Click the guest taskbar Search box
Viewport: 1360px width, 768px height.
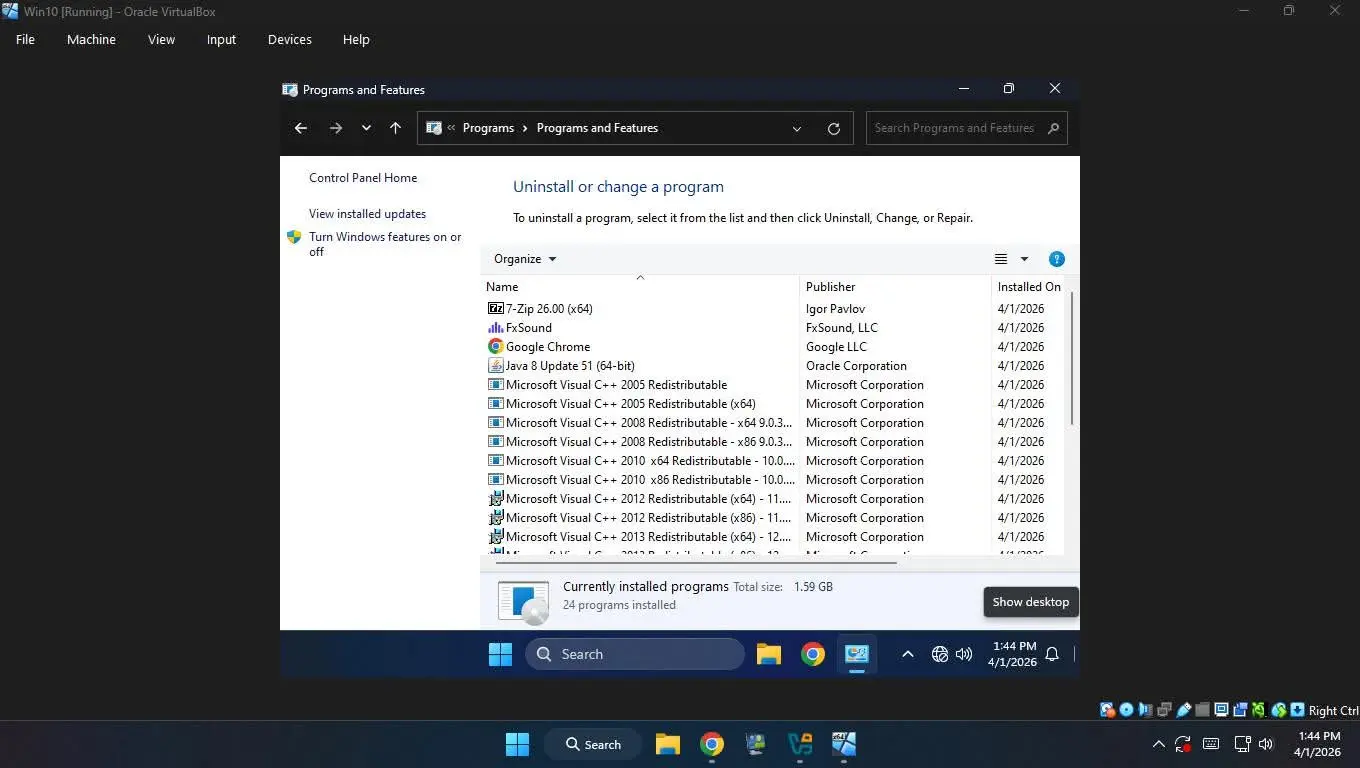[635, 654]
